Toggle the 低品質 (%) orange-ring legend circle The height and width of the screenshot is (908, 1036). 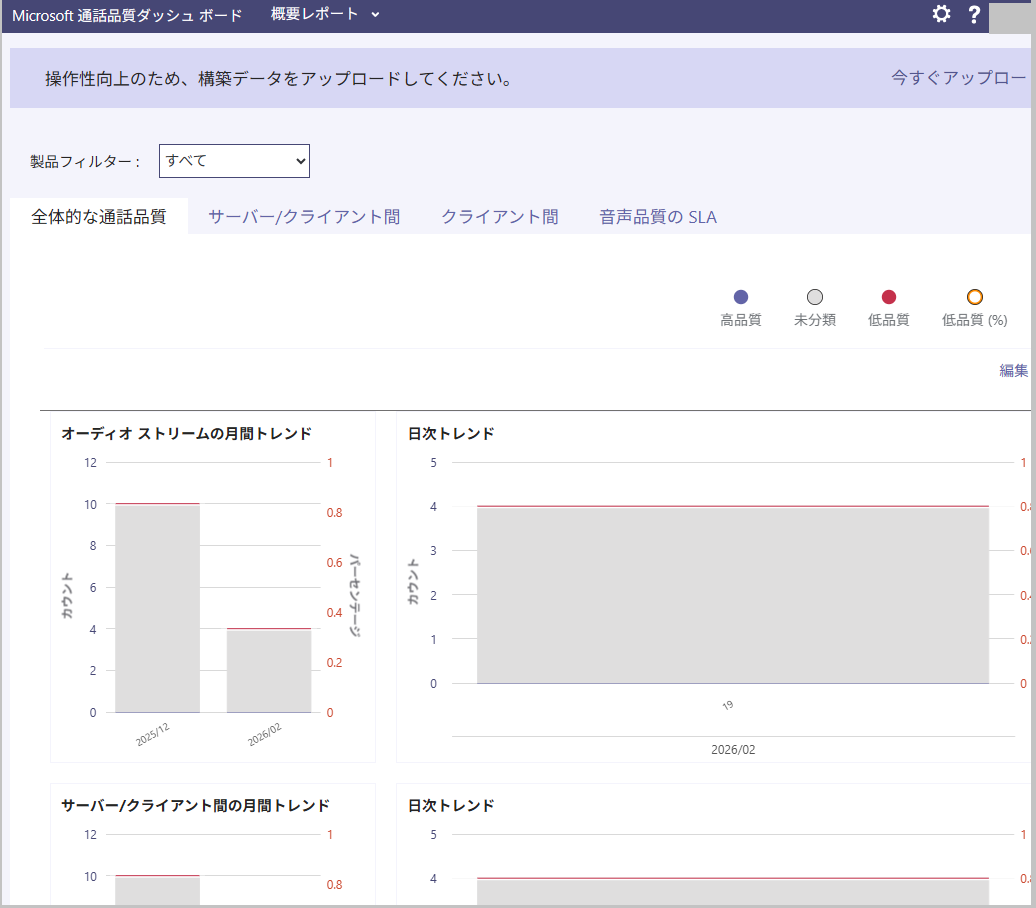tap(975, 297)
